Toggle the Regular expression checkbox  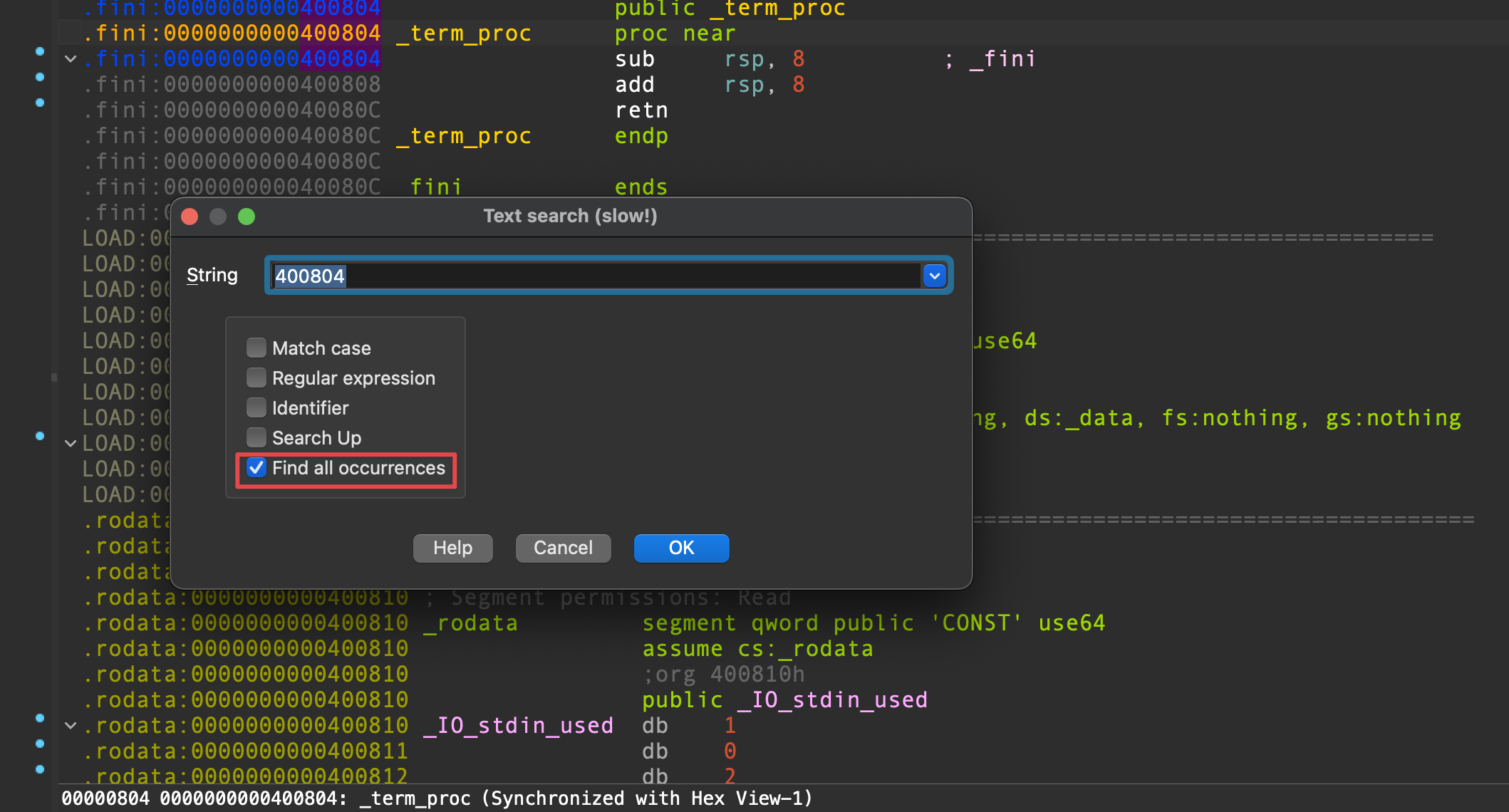256,378
